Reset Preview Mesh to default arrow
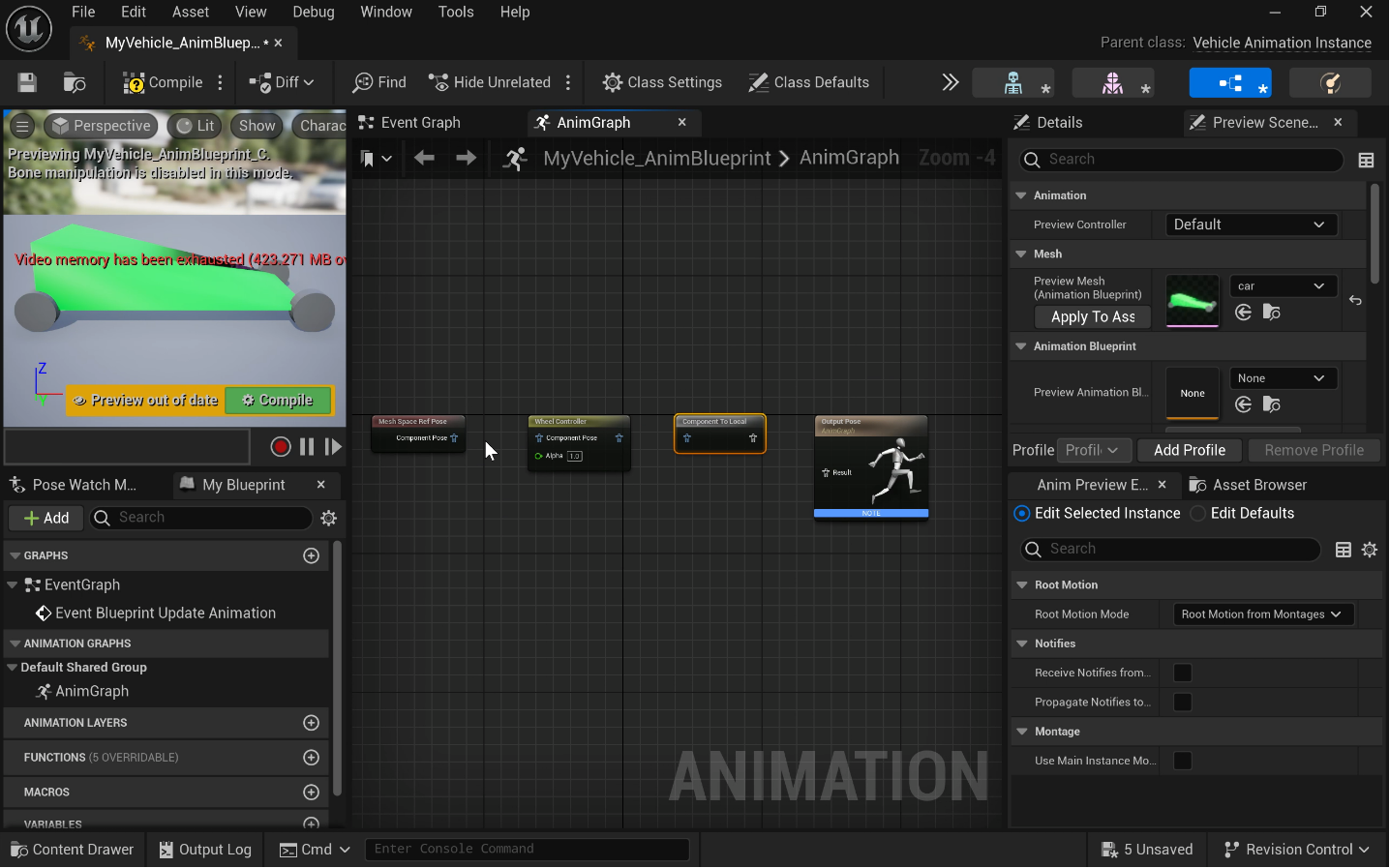The height and width of the screenshot is (868, 1390). (x=1355, y=301)
